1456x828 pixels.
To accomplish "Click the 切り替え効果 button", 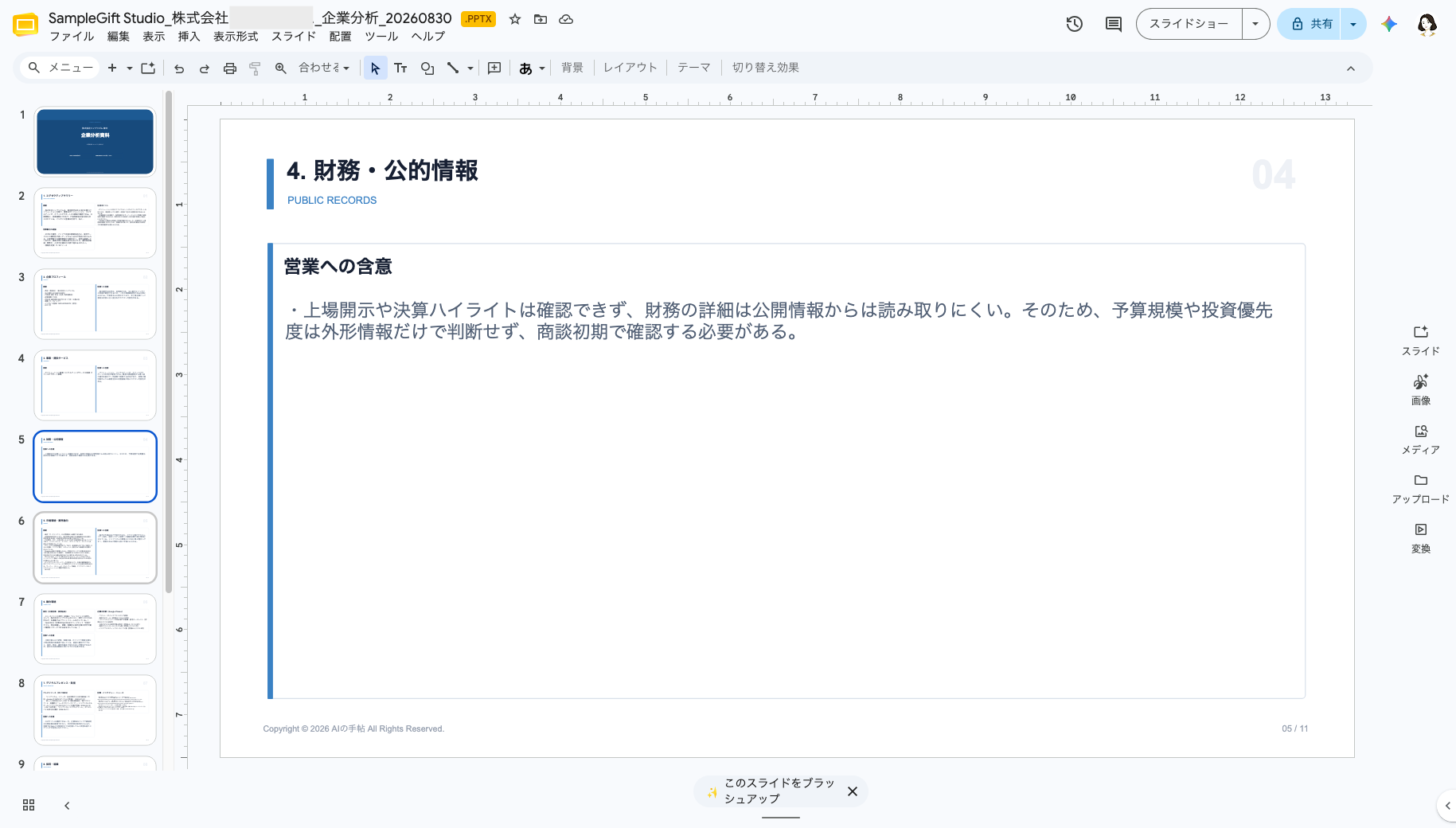I will [x=765, y=68].
